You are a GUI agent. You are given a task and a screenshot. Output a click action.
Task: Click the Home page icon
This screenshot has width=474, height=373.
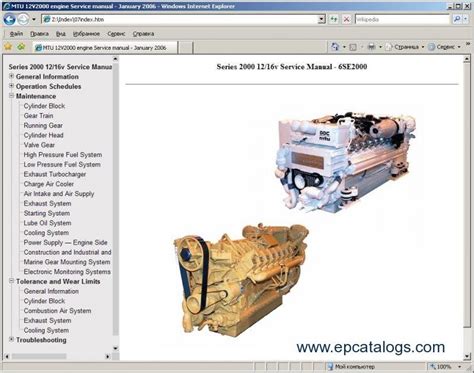point(335,47)
